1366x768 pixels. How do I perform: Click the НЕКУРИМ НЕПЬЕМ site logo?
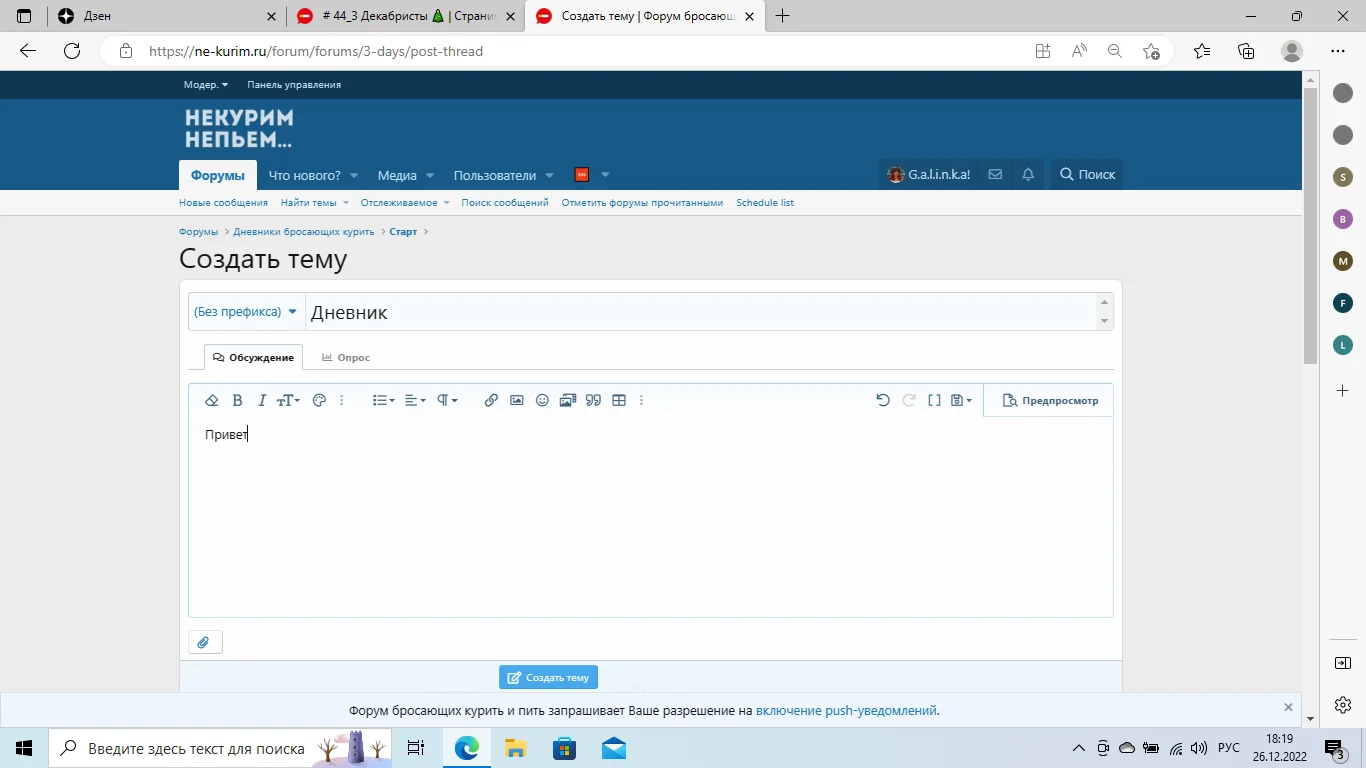pyautogui.click(x=239, y=129)
